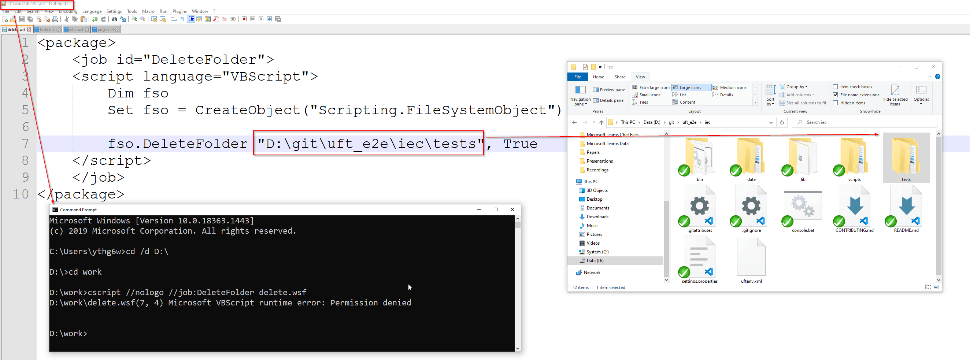970x360 pixels.
Task: Click the Refresh button beside address bar
Action: 782,122
